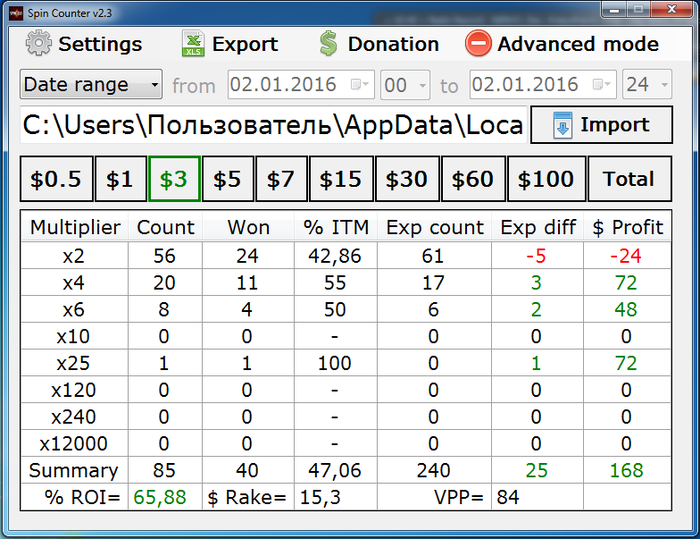Click the x2 count value 56

[164, 256]
